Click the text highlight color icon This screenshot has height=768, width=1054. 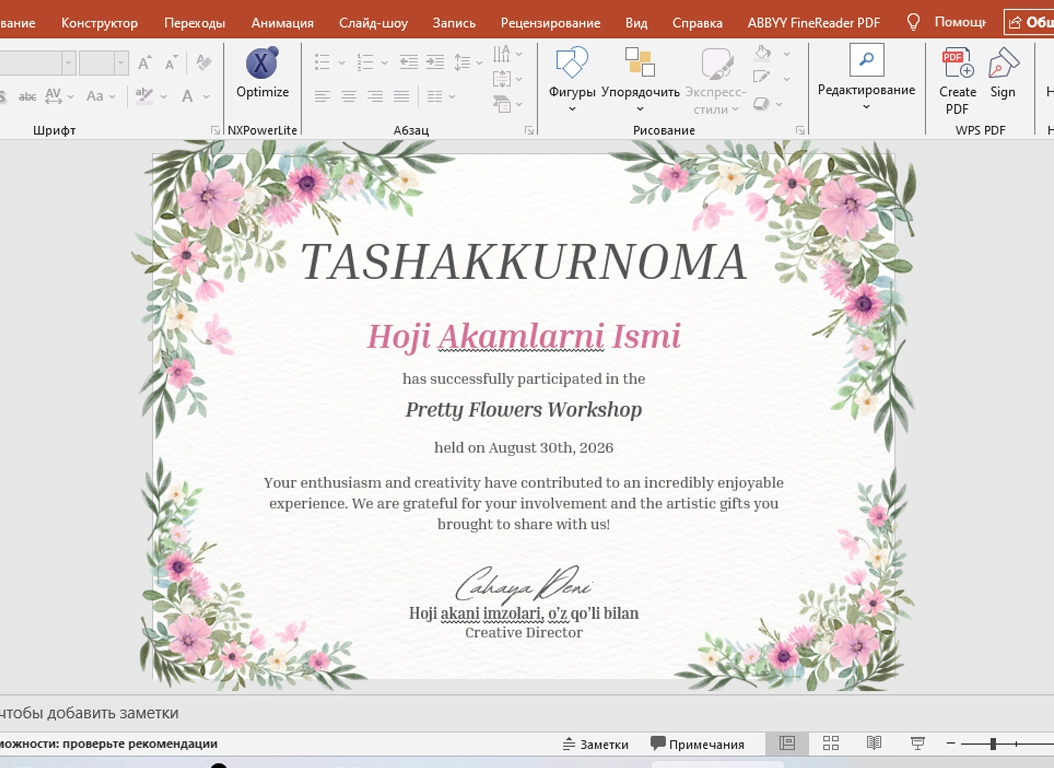(x=144, y=96)
